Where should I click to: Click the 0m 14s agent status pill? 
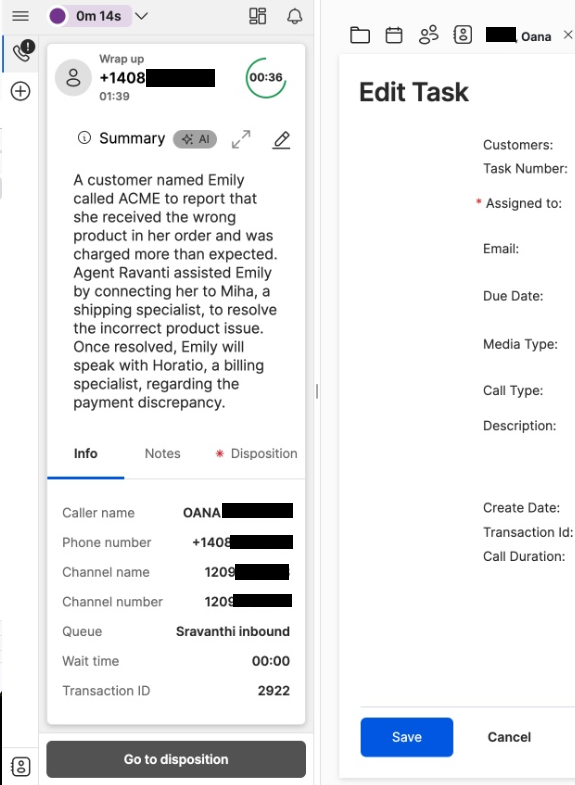pyautogui.click(x=90, y=16)
